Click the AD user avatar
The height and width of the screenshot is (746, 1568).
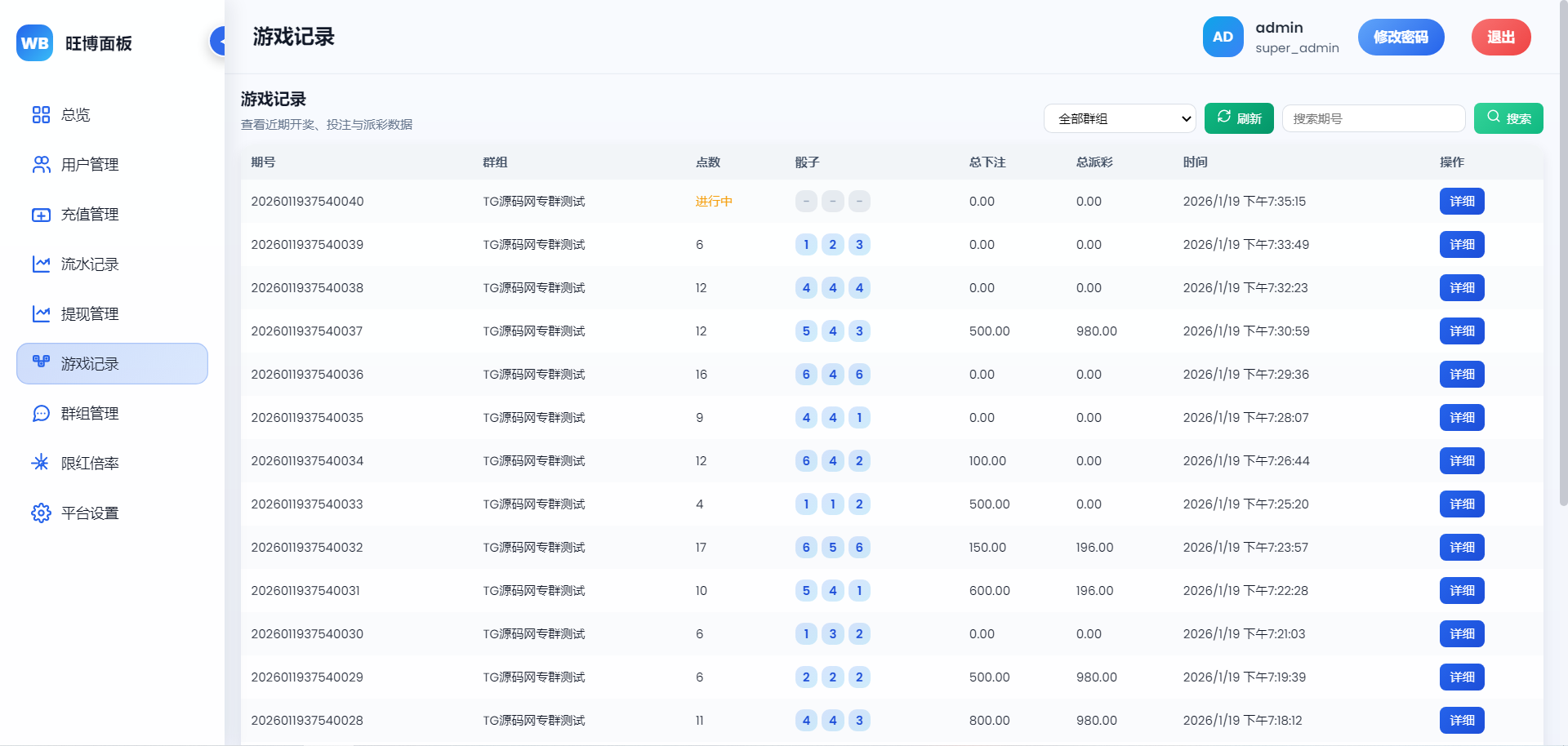(x=1223, y=38)
